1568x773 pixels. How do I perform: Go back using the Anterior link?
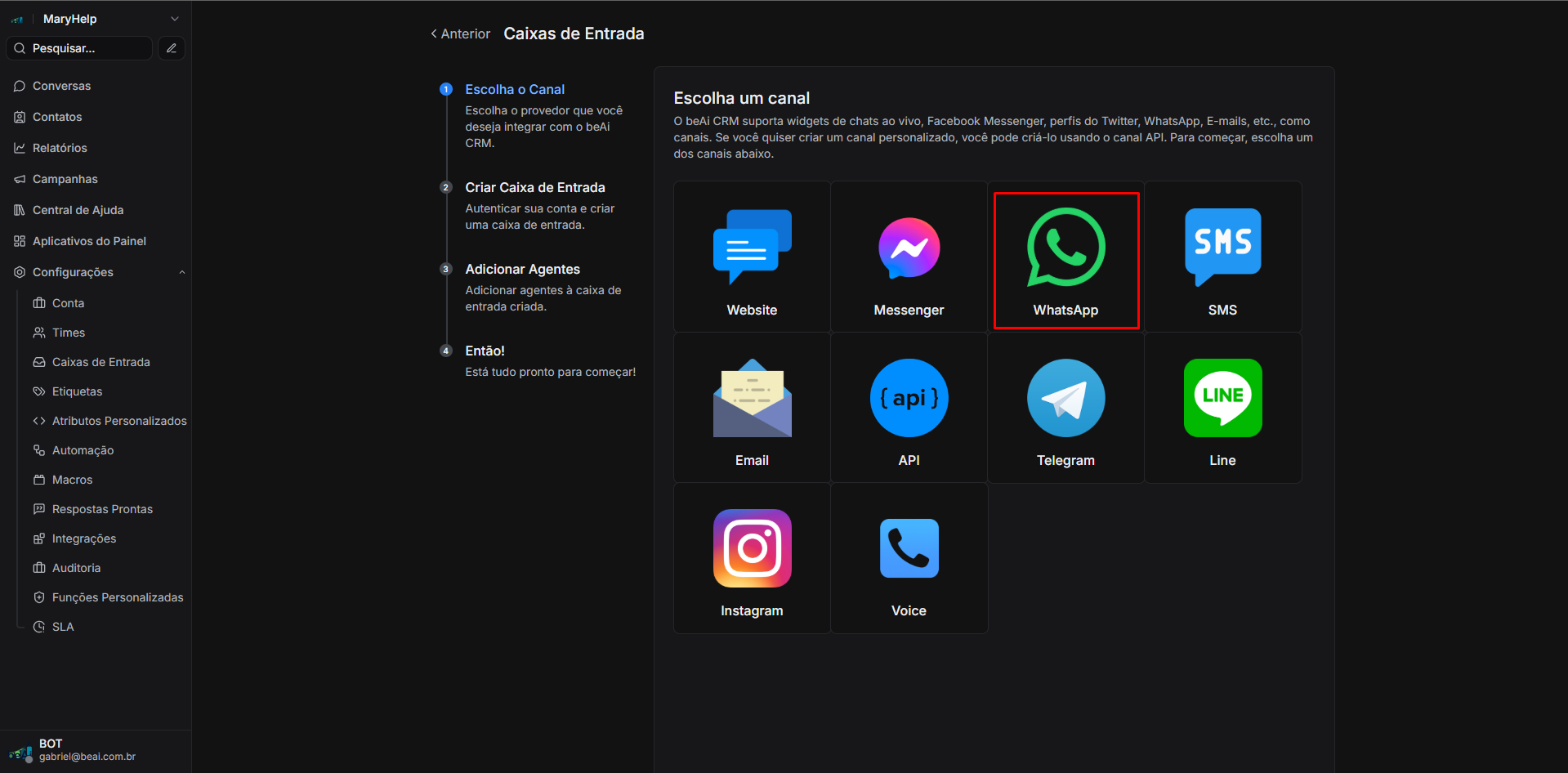[460, 34]
